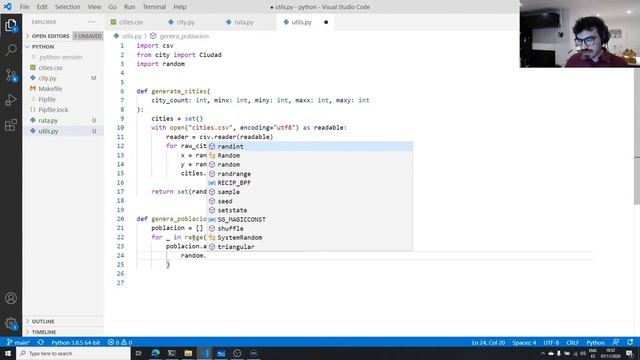Expand the Timeline section
The width and height of the screenshot is (640, 360).
pos(63,332)
